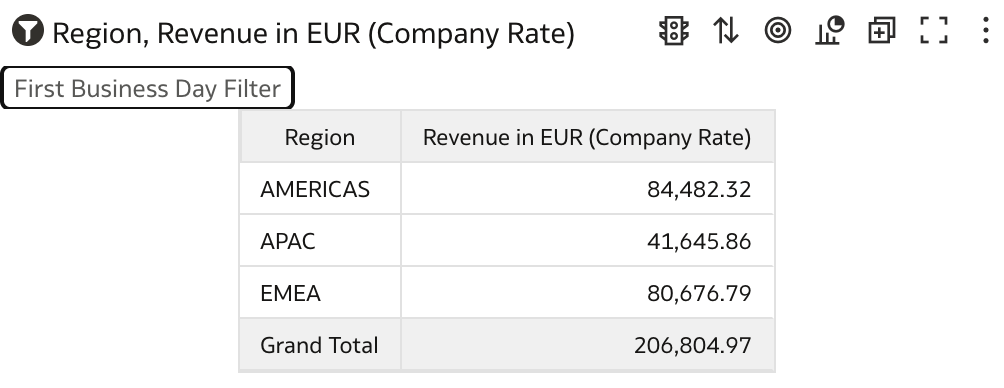The width and height of the screenshot is (1004, 388).
Task: Select the EMEA region cell
Action: point(320,293)
